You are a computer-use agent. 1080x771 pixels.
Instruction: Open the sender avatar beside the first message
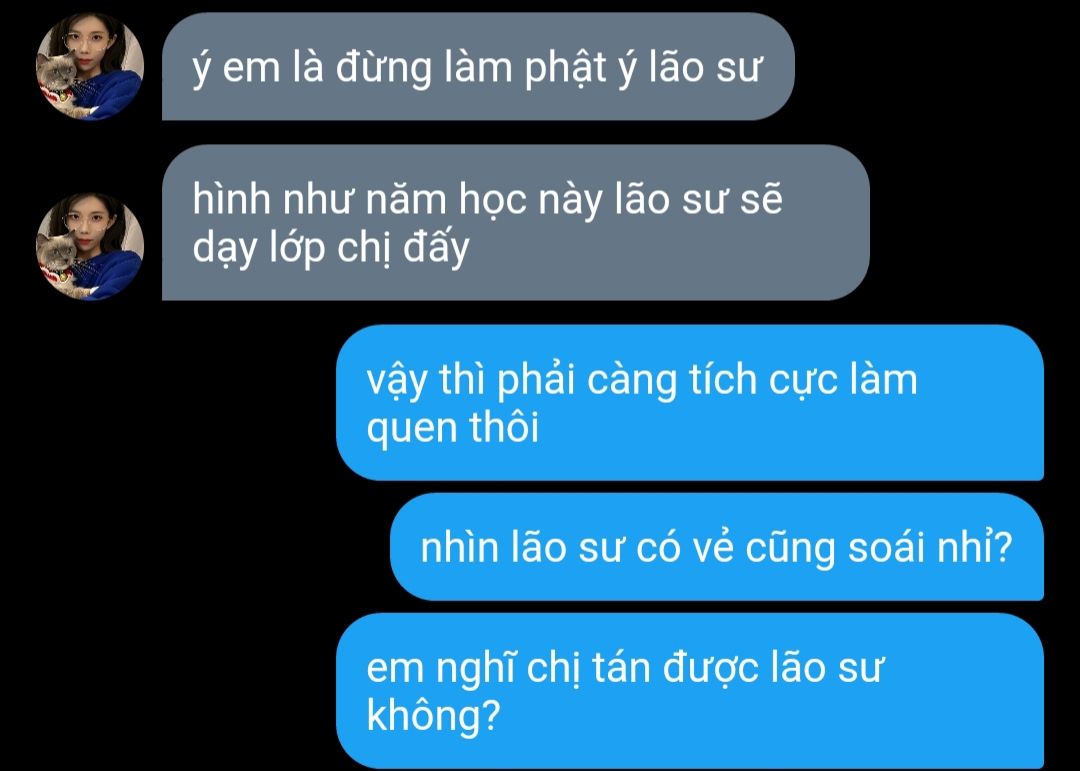click(90, 66)
